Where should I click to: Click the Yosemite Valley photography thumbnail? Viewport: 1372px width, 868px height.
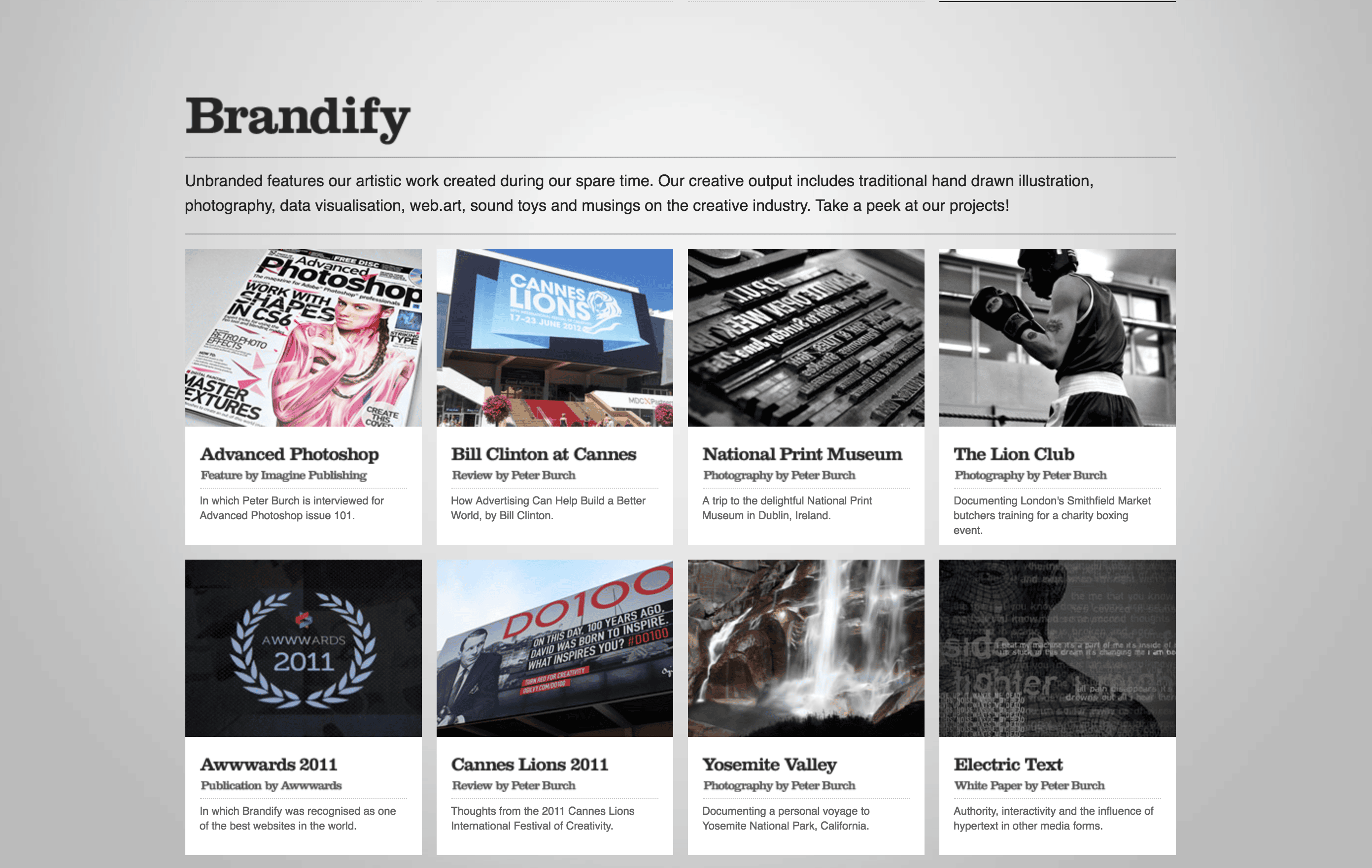coord(806,648)
